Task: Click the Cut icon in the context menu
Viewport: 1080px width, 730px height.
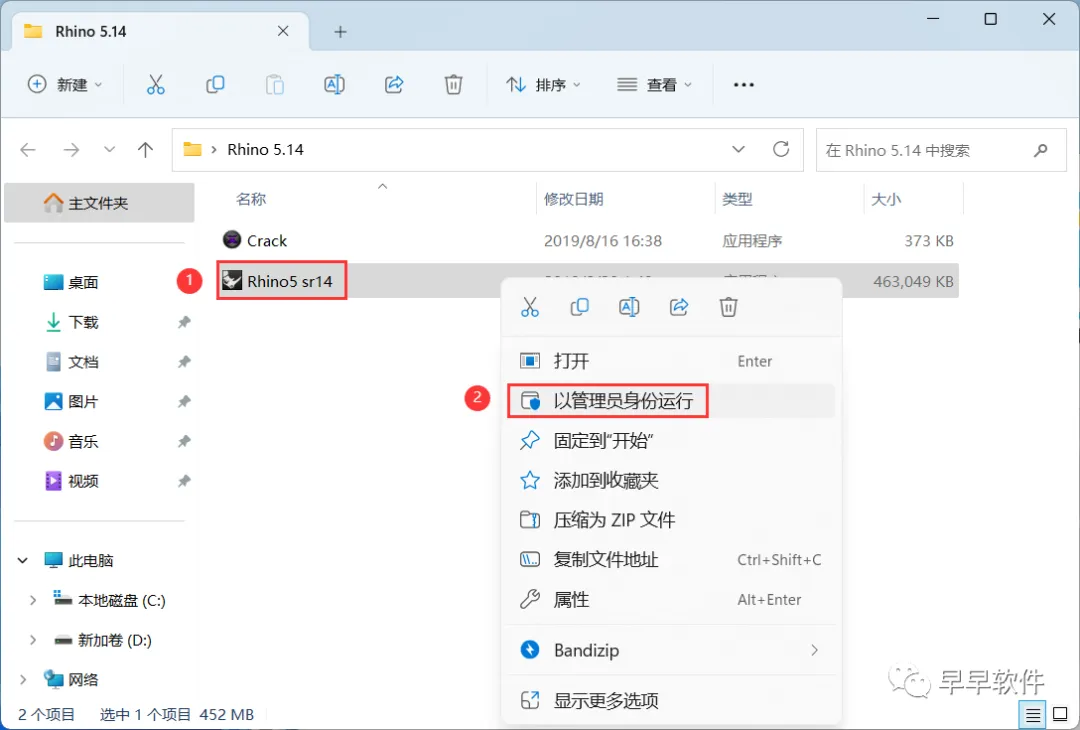Action: tap(530, 307)
